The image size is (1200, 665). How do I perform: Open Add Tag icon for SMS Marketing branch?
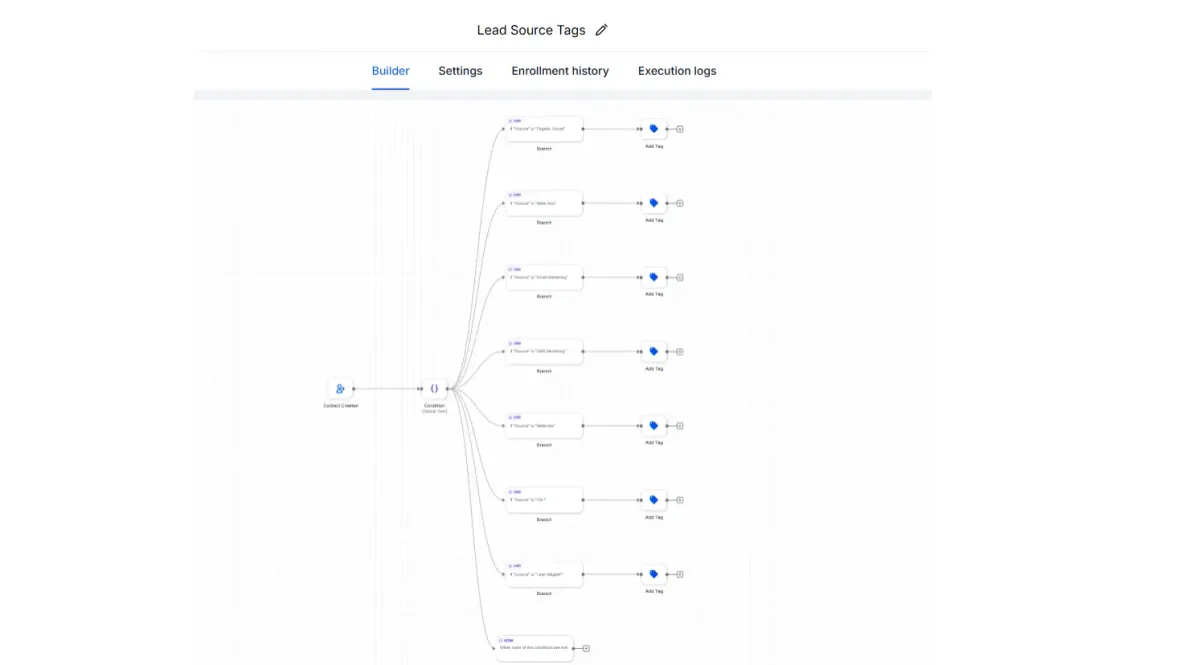(x=654, y=351)
